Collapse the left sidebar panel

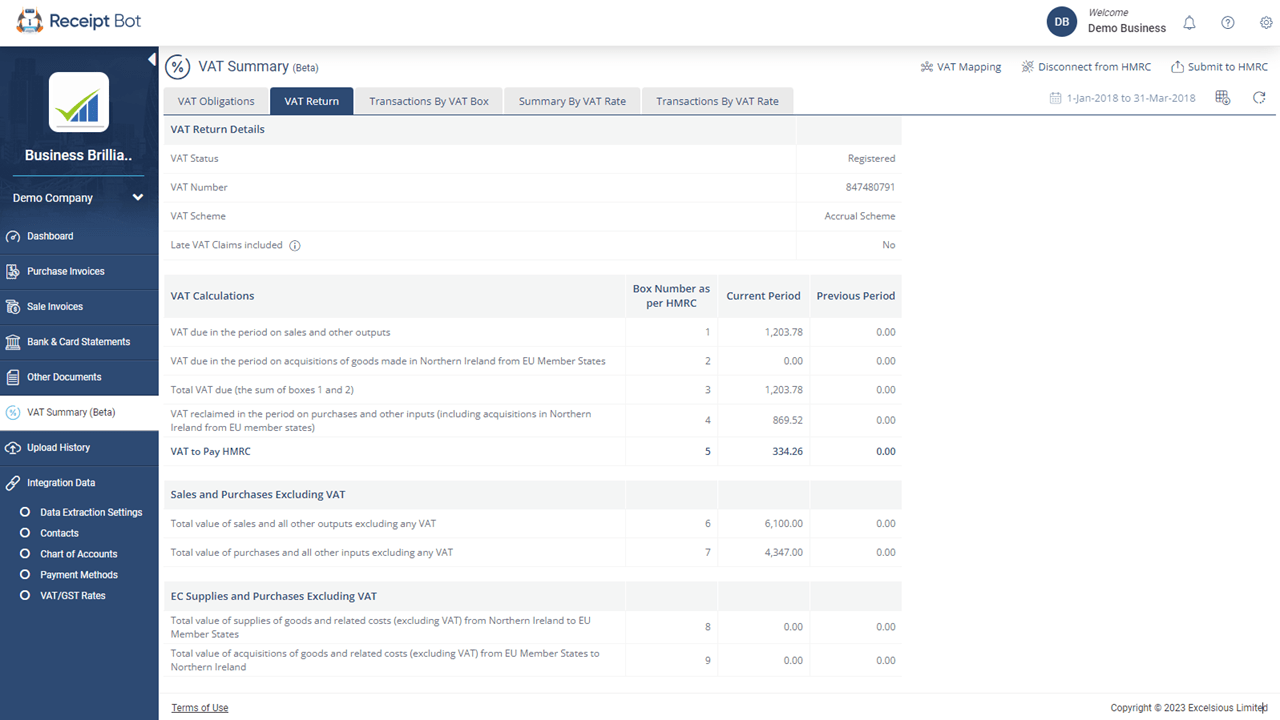point(151,59)
